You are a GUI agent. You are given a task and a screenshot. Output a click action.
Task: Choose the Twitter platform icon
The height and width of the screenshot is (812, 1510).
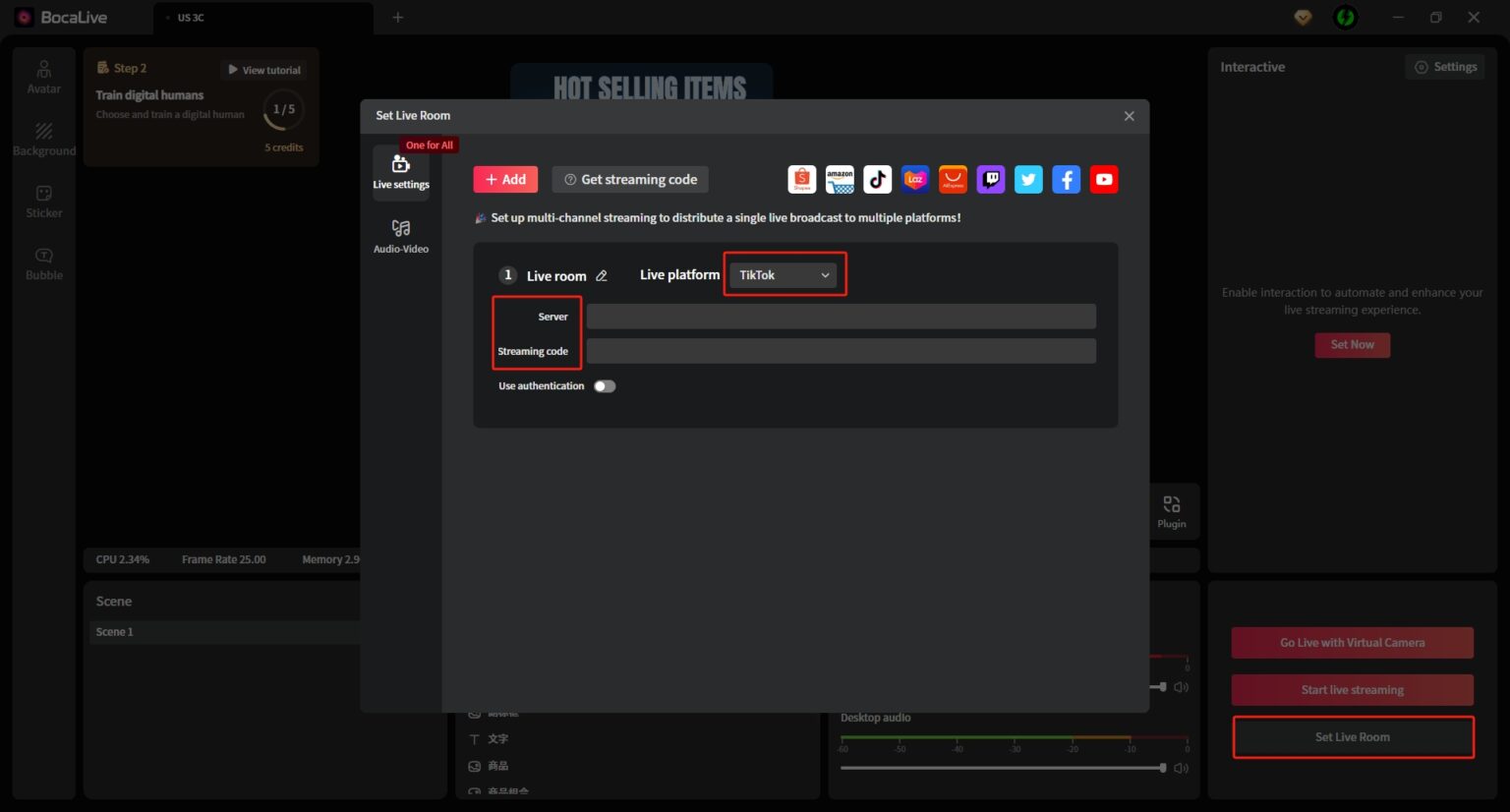(x=1028, y=180)
